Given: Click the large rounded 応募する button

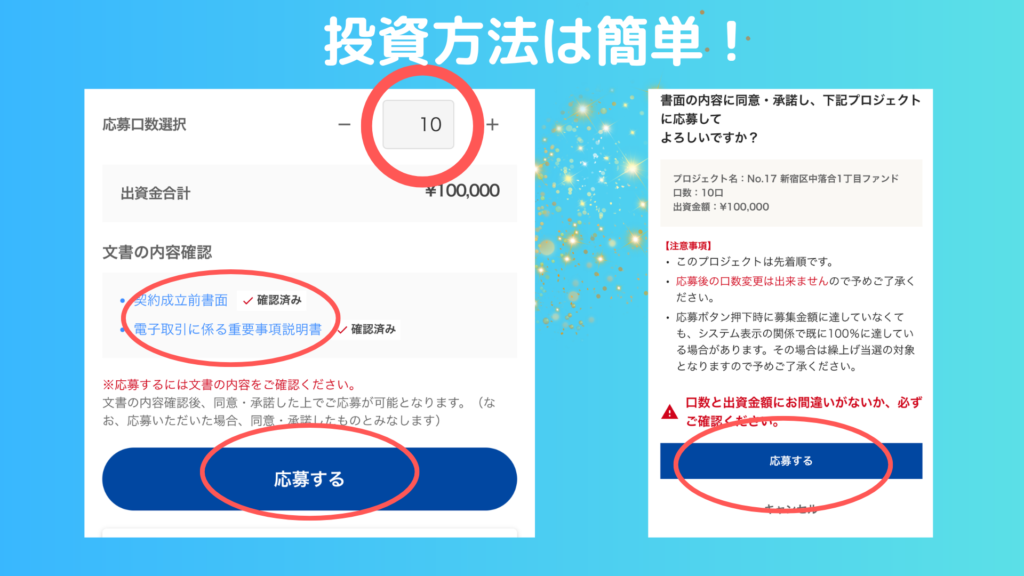Looking at the screenshot, I should tap(310, 479).
